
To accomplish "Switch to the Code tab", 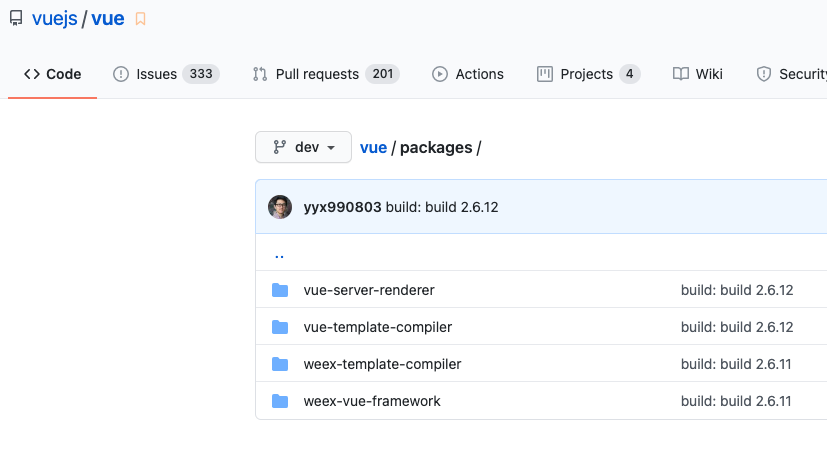I will (53, 74).
